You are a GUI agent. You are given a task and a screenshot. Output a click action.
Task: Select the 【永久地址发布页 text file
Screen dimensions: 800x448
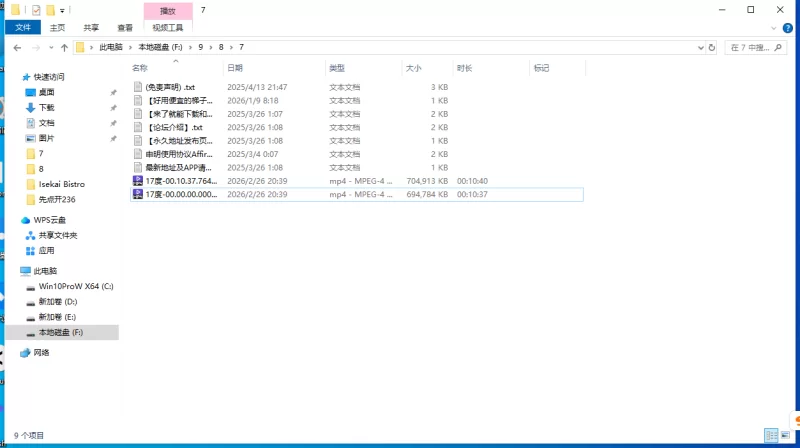coord(179,141)
